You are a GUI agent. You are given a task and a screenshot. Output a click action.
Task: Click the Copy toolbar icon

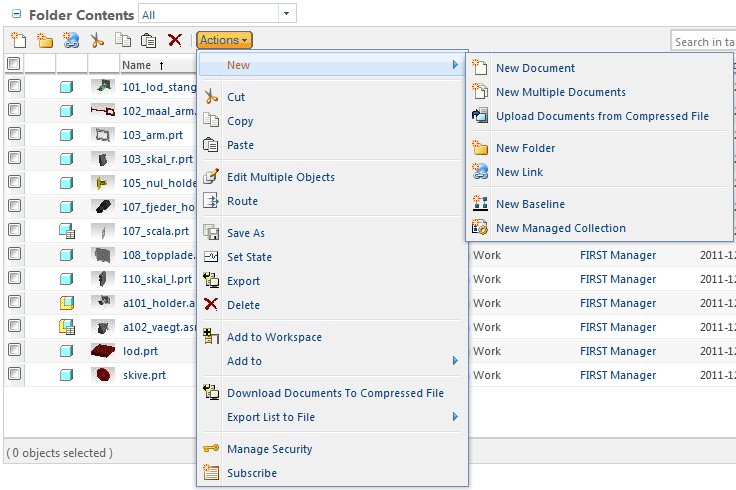pyautogui.click(x=123, y=40)
